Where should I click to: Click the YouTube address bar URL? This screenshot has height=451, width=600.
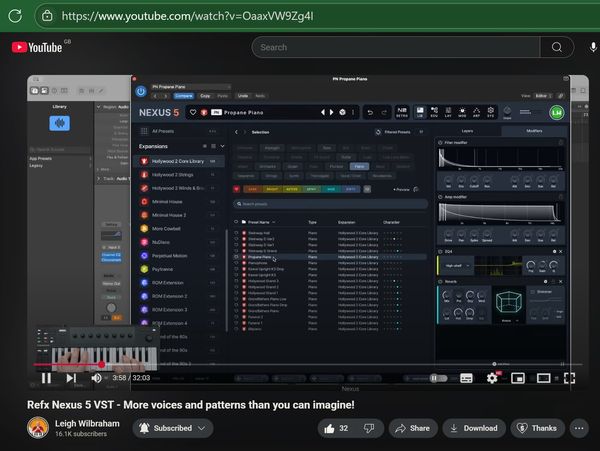187,16
